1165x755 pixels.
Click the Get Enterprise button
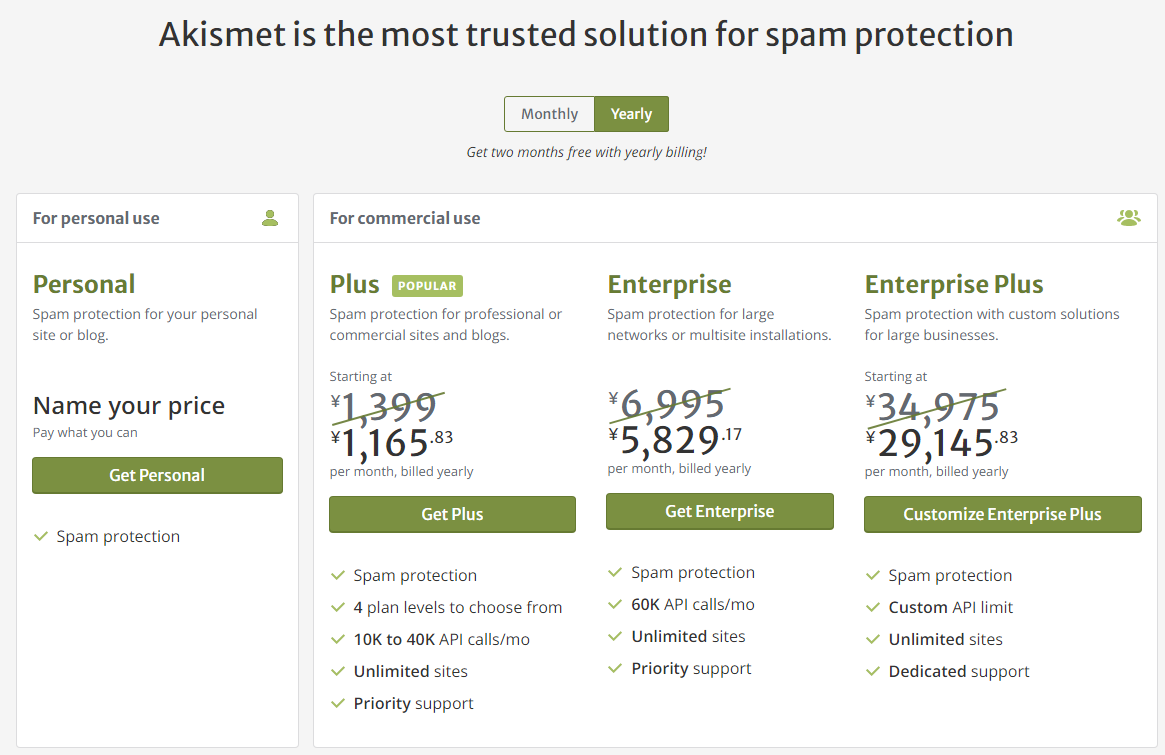pyautogui.click(x=720, y=511)
